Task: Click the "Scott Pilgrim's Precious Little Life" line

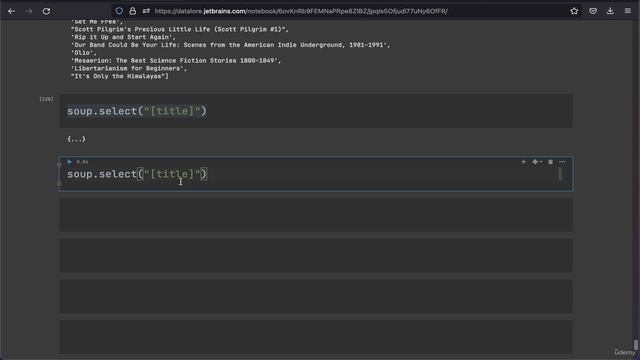Action: 180,29
